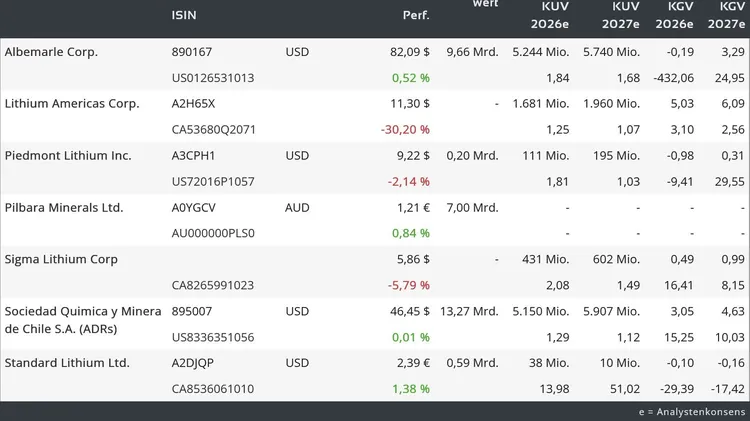The image size is (750, 421).
Task: Sort by KUV 2026e column header
Action: (x=550, y=15)
